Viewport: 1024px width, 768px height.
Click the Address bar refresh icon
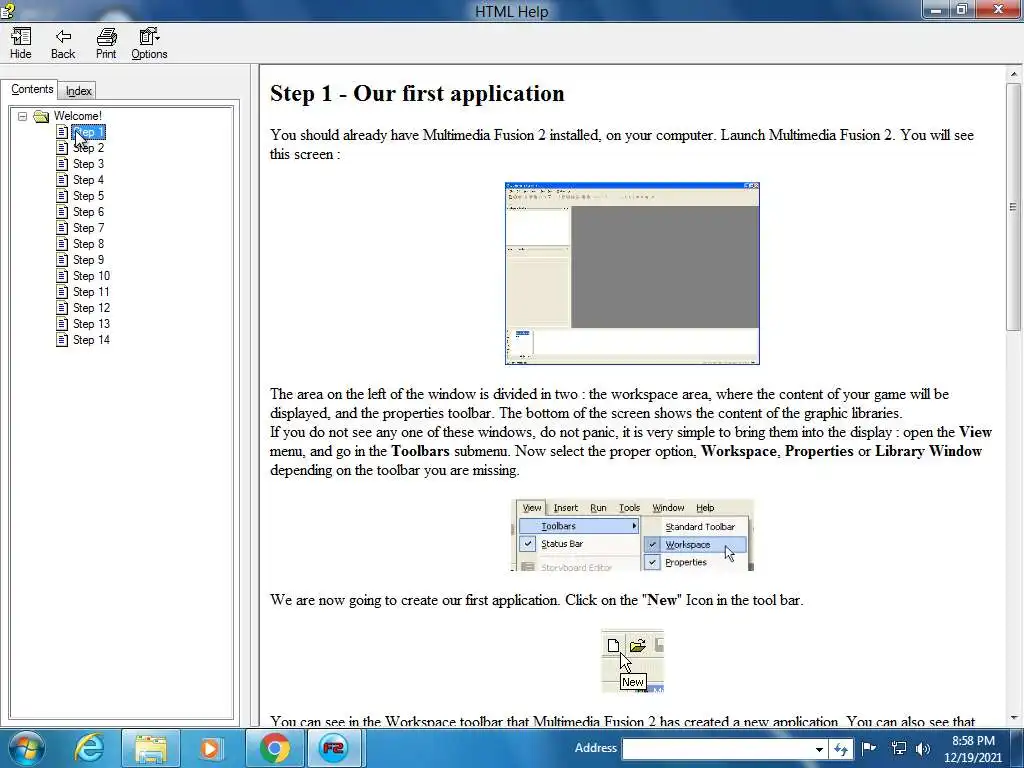(840, 749)
